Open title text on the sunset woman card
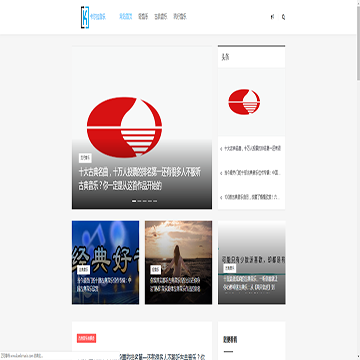360x360 pixels. 175,284
